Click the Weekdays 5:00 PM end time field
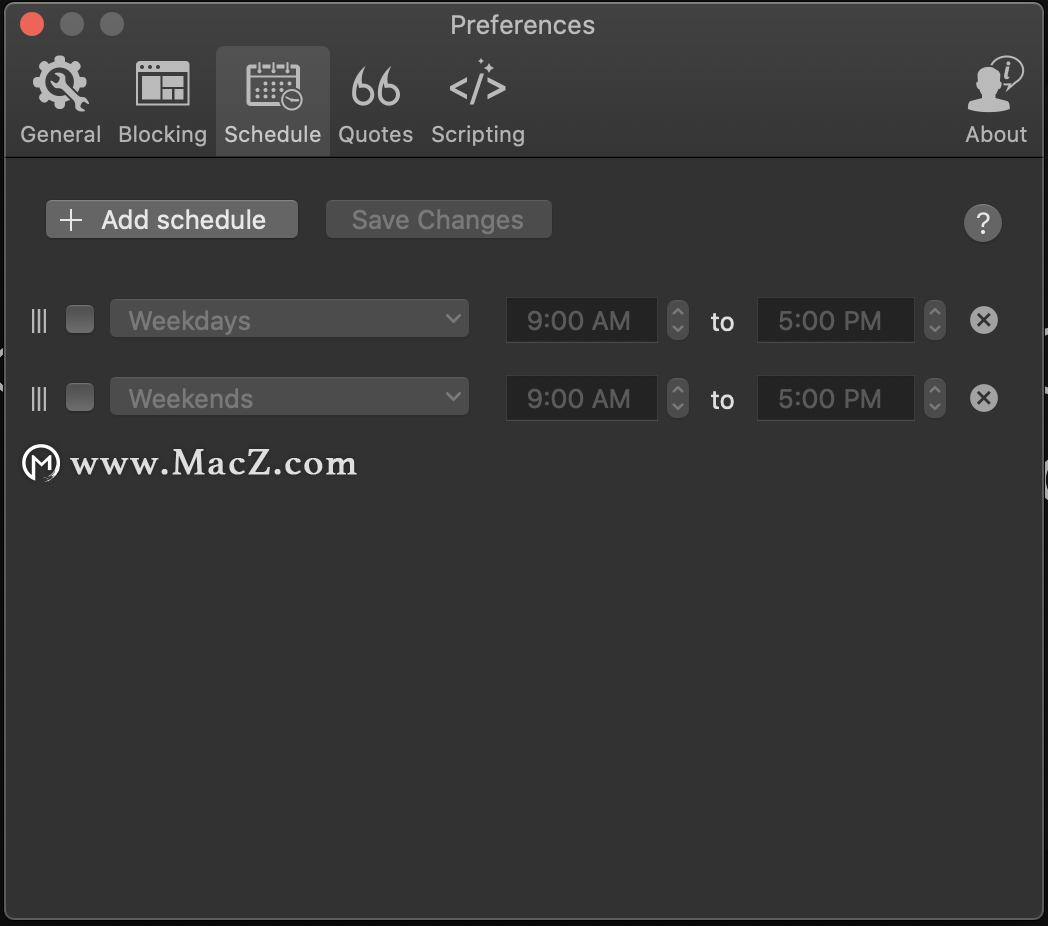 pyautogui.click(x=835, y=320)
